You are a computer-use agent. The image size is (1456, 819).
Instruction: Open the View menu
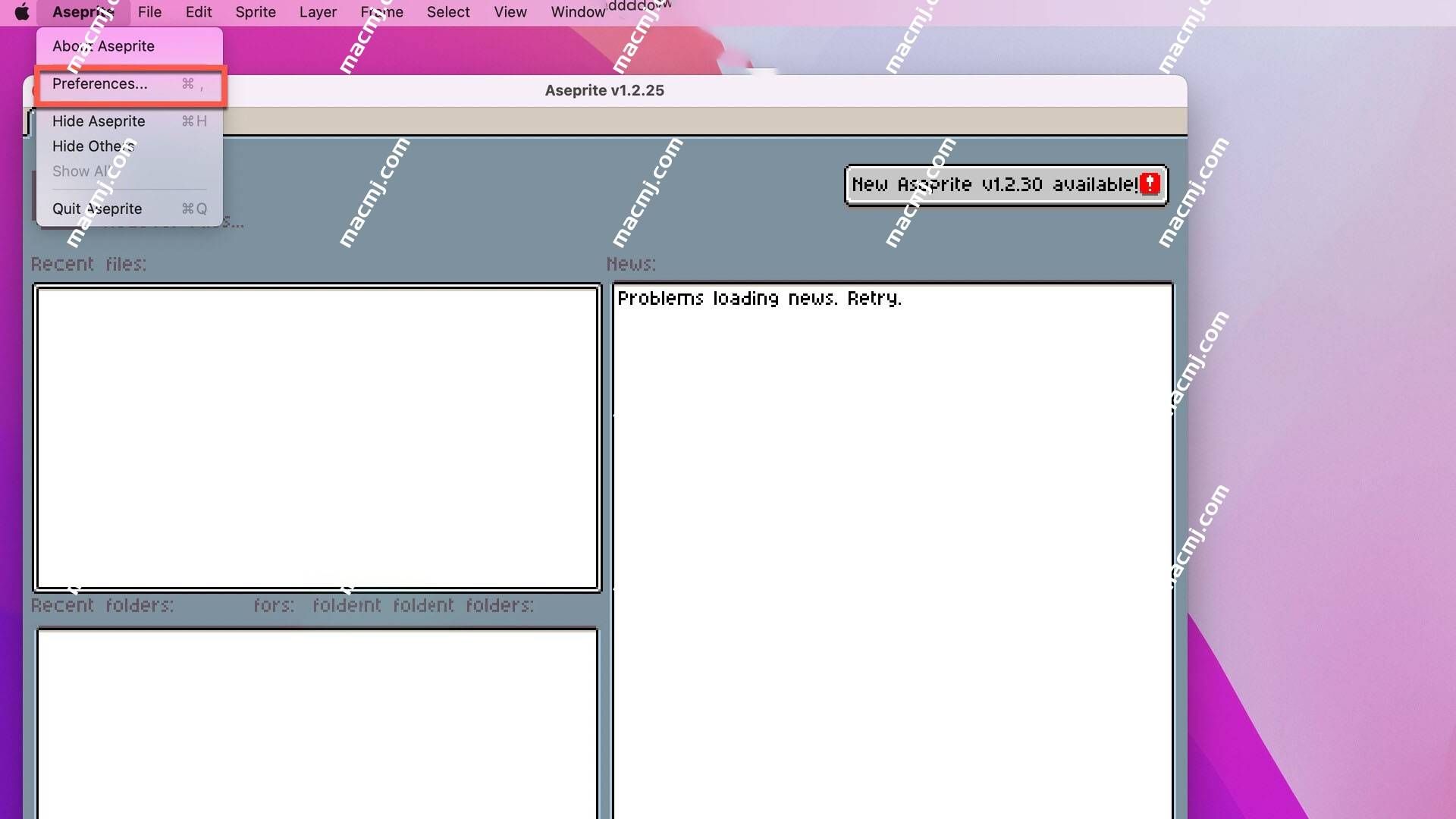510,12
